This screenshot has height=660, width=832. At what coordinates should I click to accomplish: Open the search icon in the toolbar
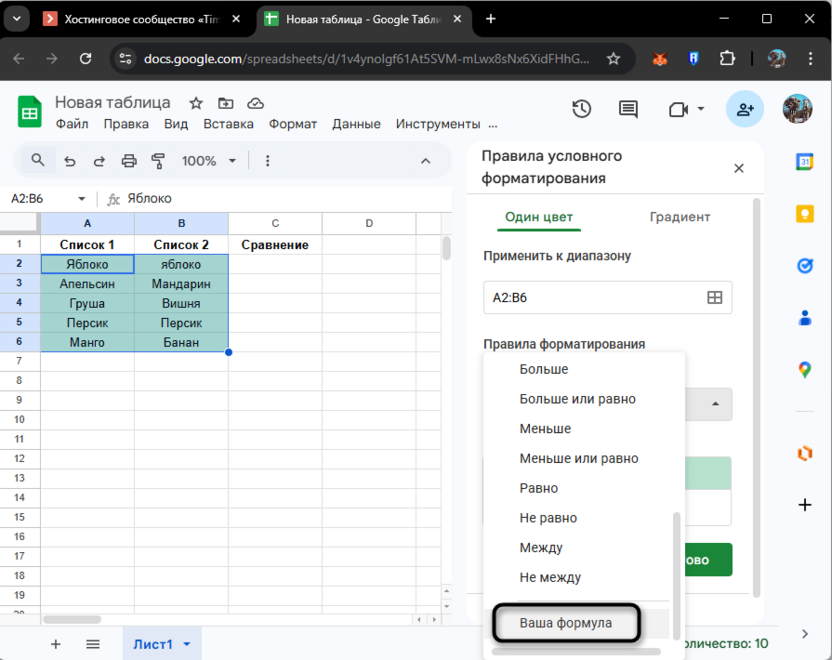point(38,160)
